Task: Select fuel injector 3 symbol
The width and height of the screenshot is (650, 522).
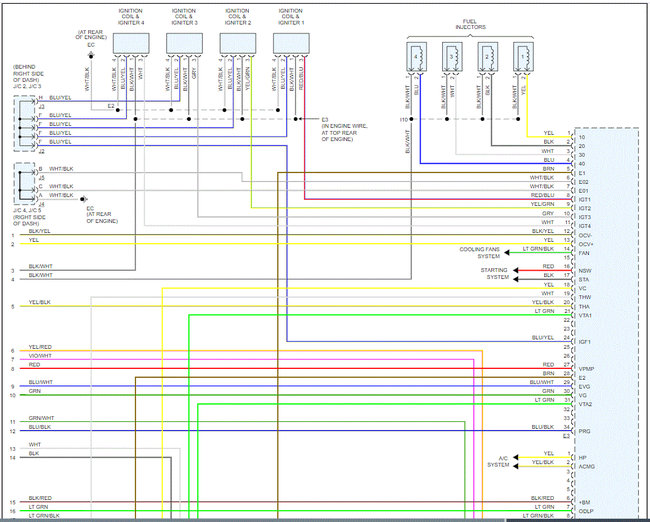Action: (x=452, y=57)
